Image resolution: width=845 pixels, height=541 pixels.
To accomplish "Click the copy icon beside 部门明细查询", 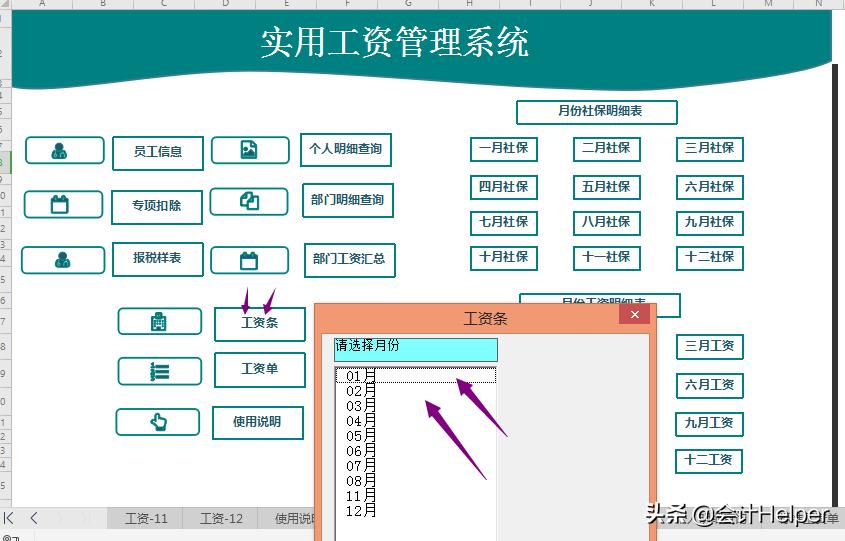I will pos(249,201).
